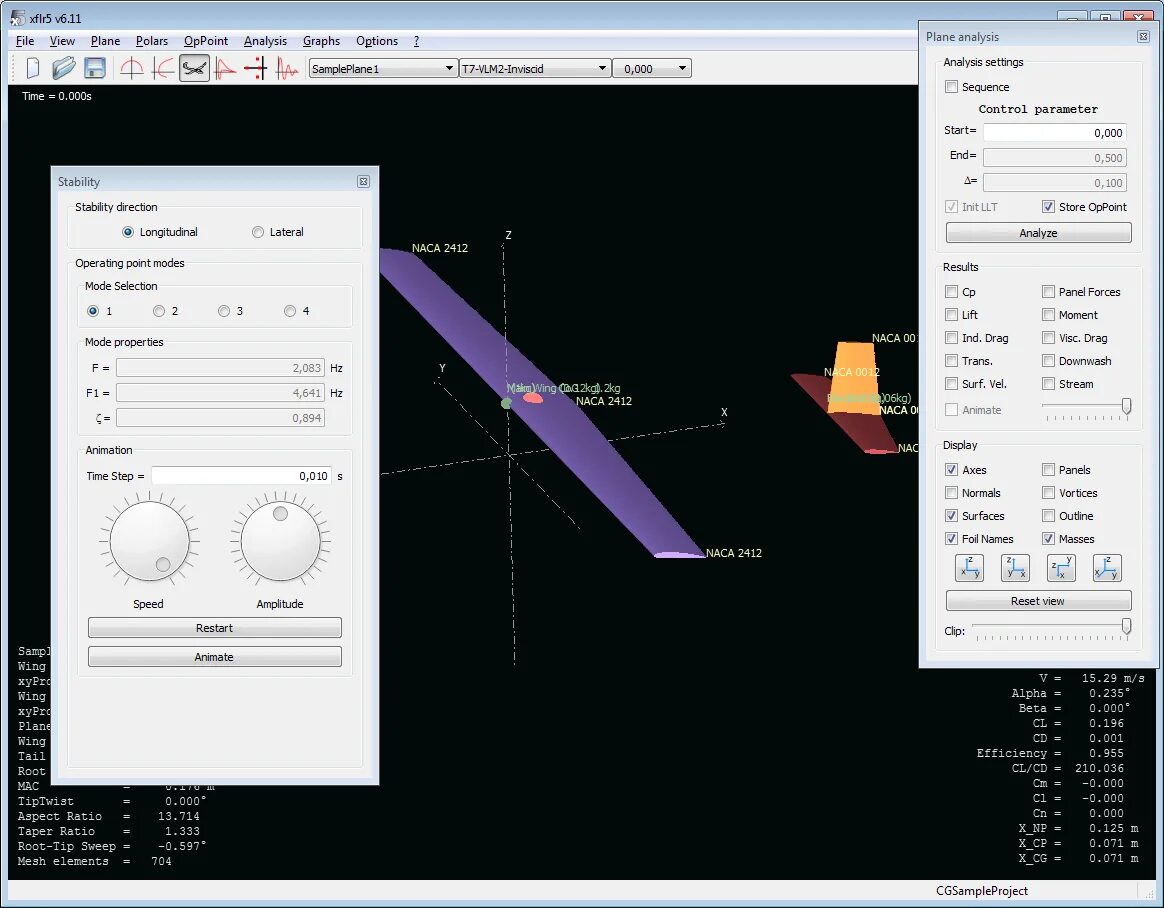Open the root locus view icon
The image size is (1164, 908).
pos(256,68)
